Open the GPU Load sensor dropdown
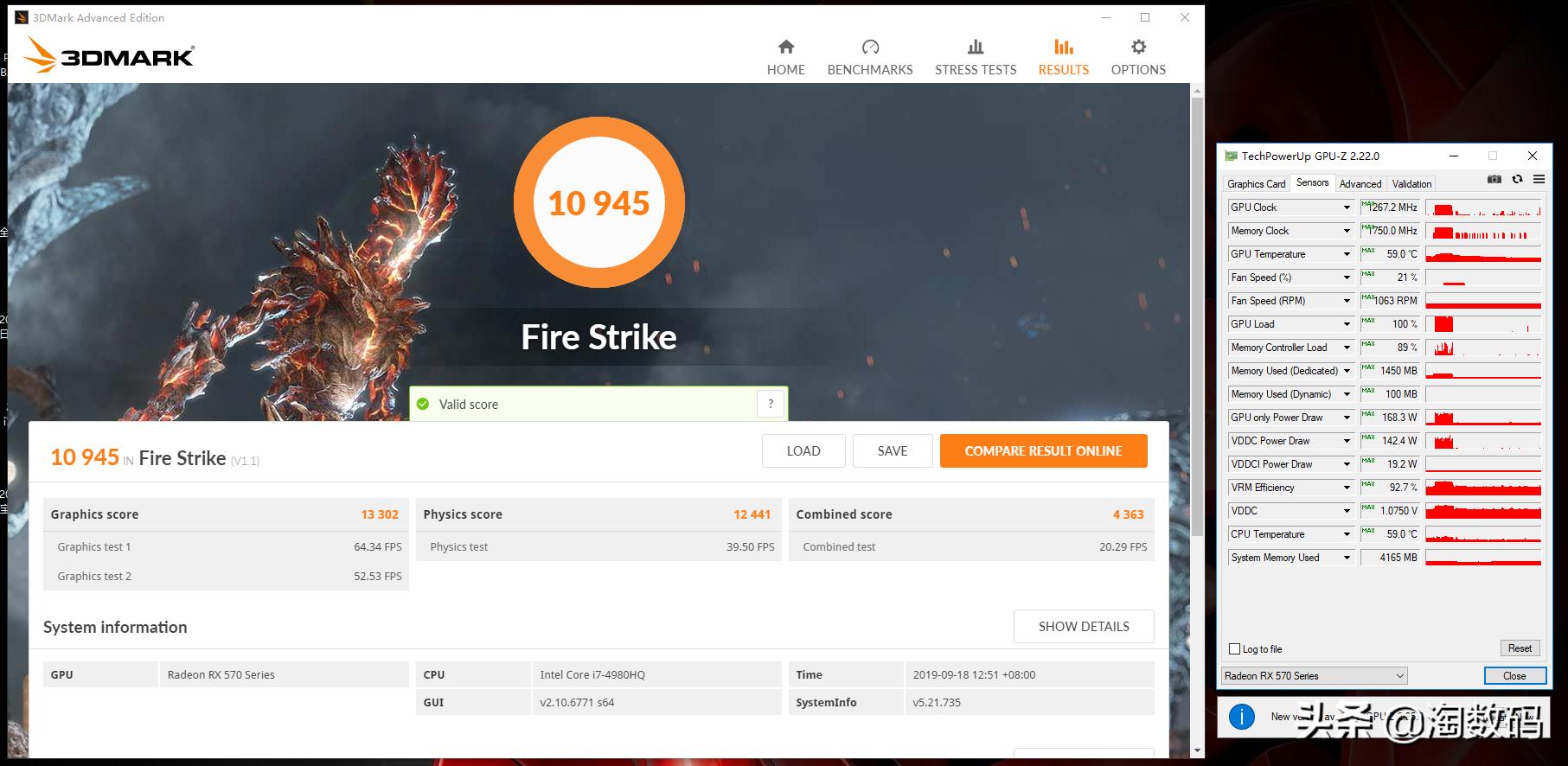1568x766 pixels. coord(1347,324)
